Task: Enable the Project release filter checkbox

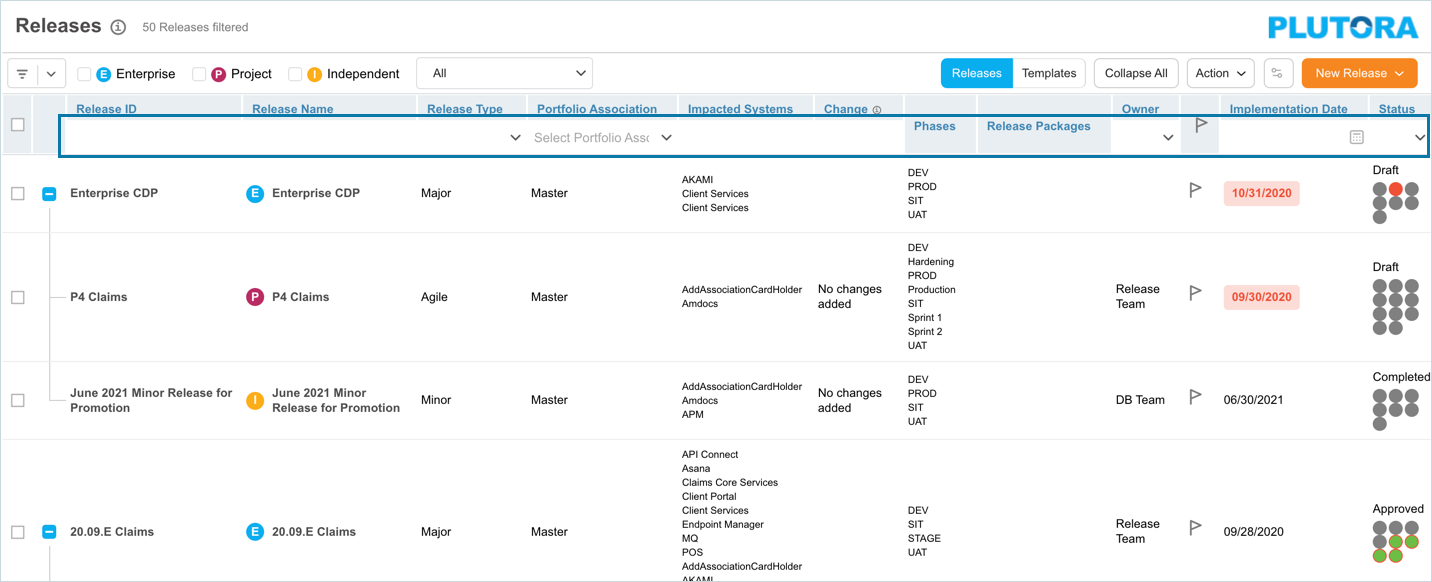Action: pos(199,74)
